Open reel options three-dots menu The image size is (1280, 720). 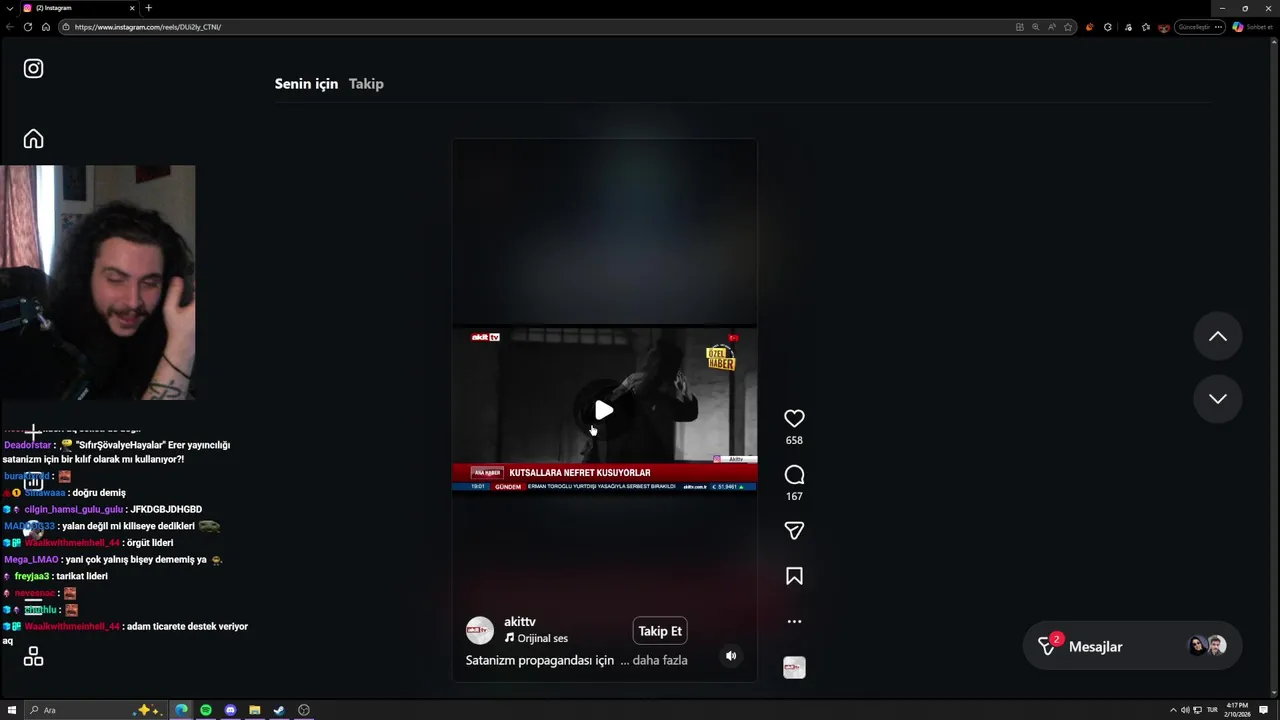point(794,621)
